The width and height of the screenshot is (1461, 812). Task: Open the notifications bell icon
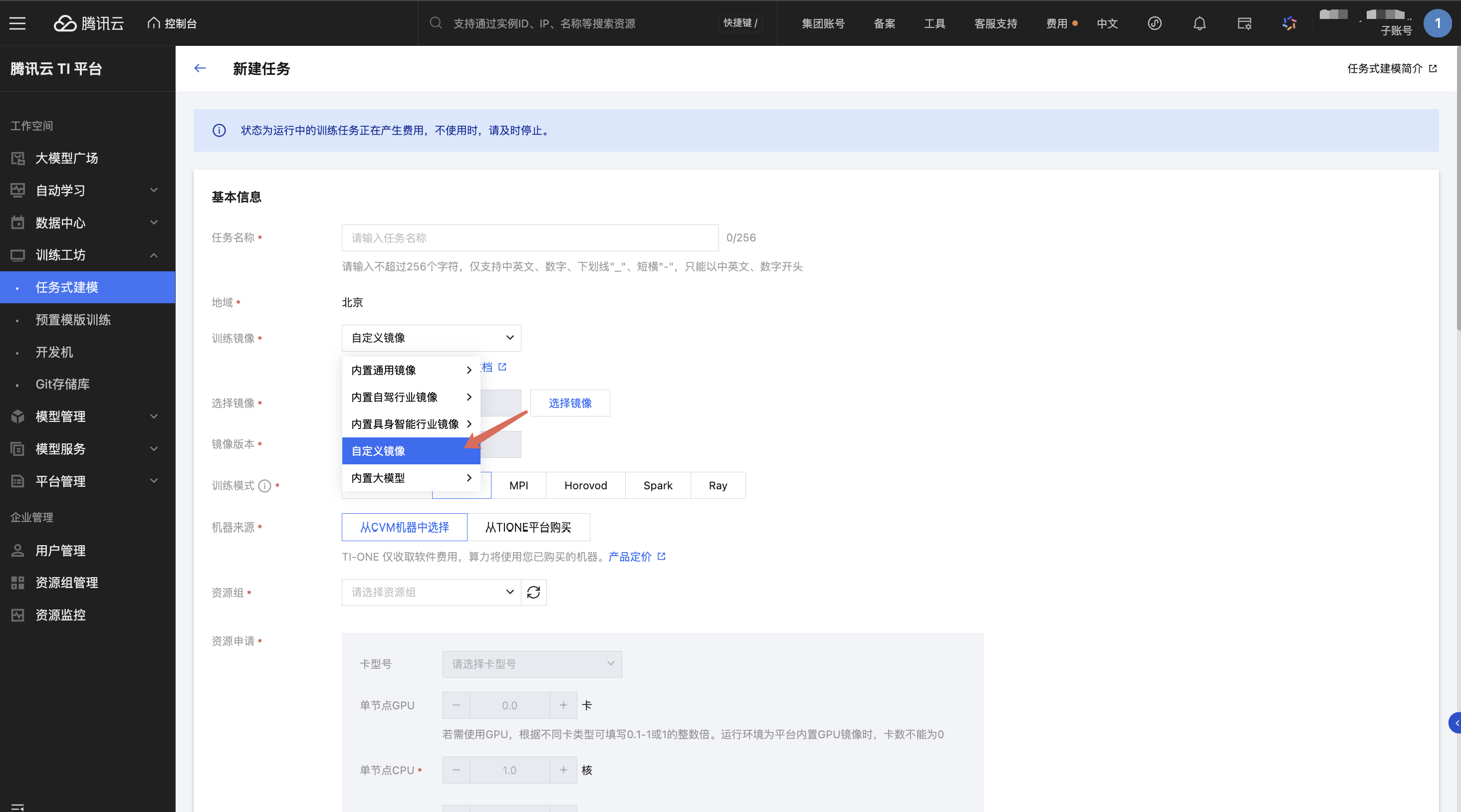(1199, 23)
